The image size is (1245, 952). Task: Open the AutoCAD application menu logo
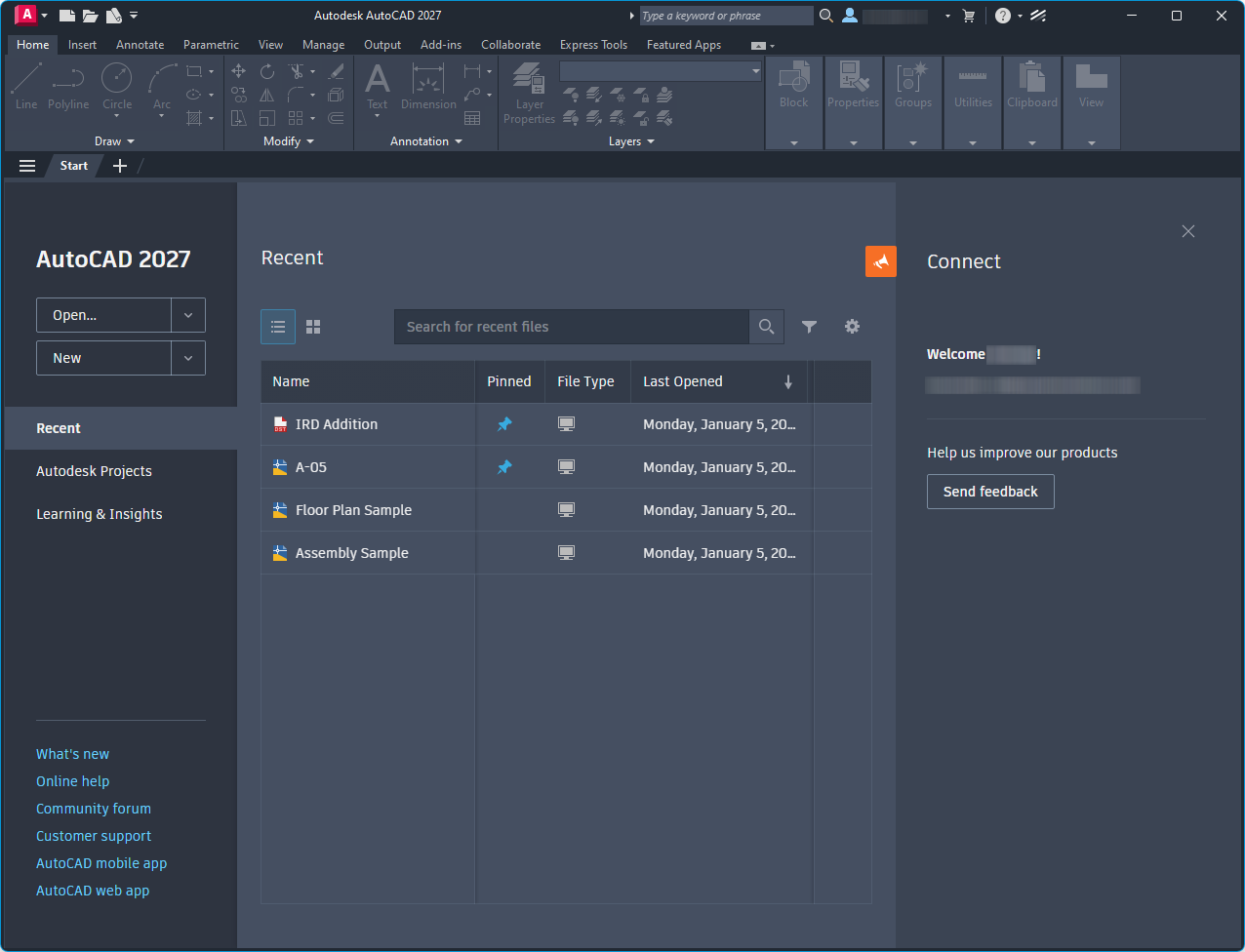26,15
